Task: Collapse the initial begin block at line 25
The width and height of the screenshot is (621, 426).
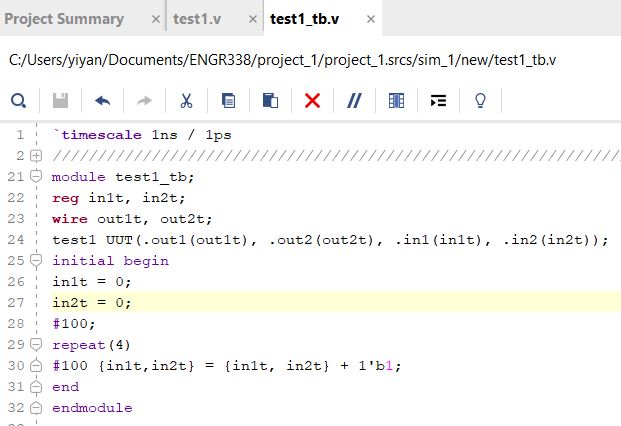Action: (36, 261)
